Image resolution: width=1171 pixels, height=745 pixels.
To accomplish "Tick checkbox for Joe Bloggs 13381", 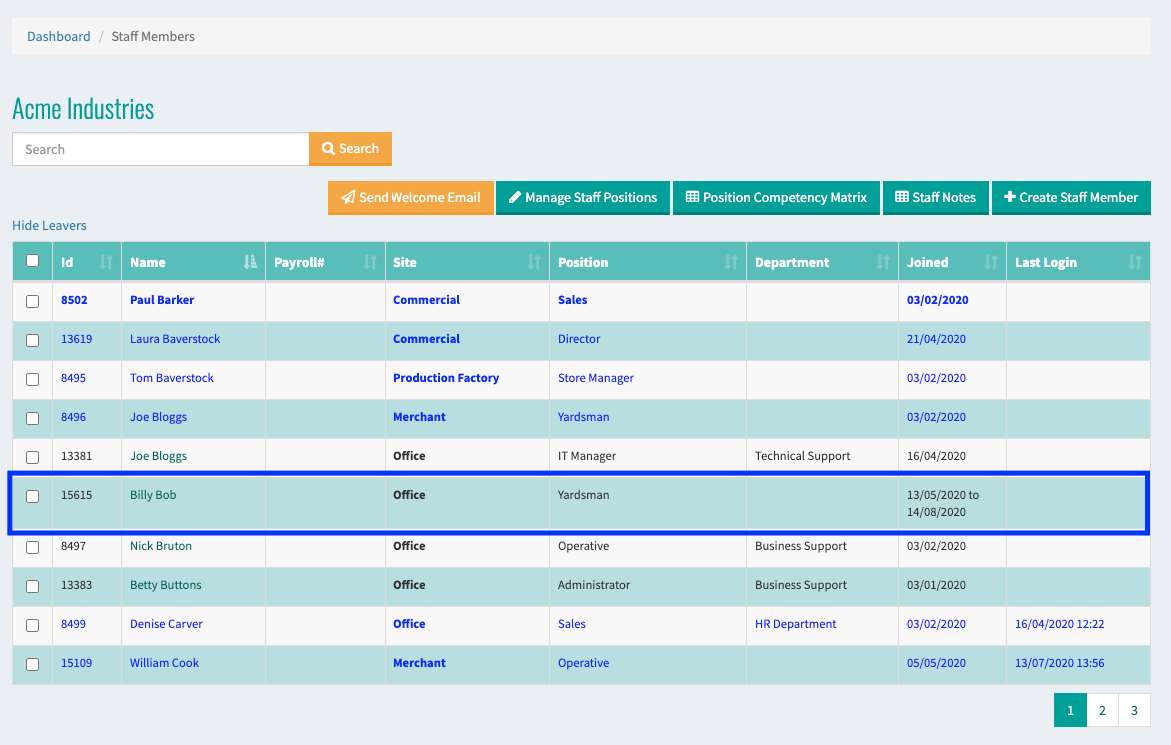I will (32, 457).
